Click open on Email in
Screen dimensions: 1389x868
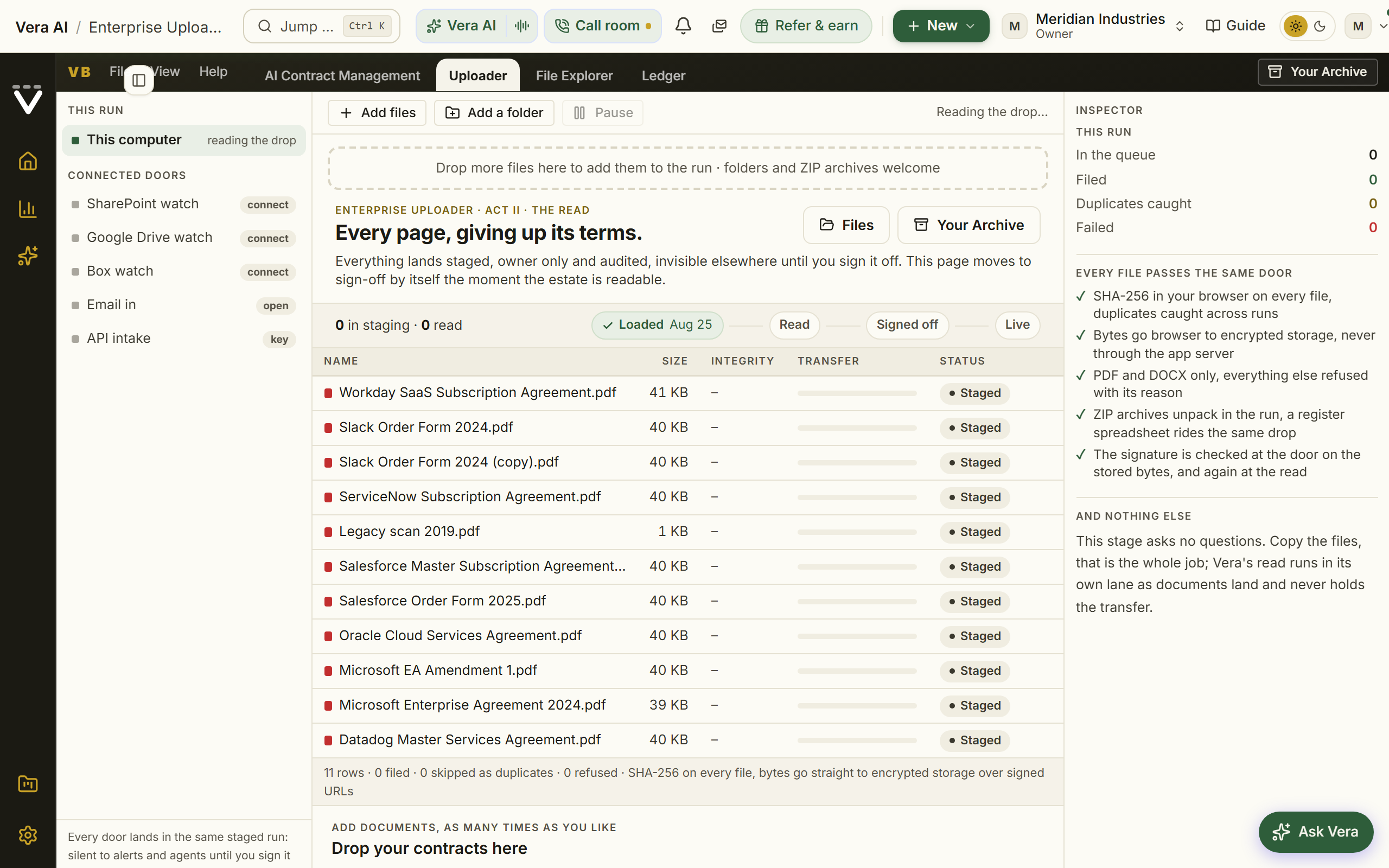(276, 306)
